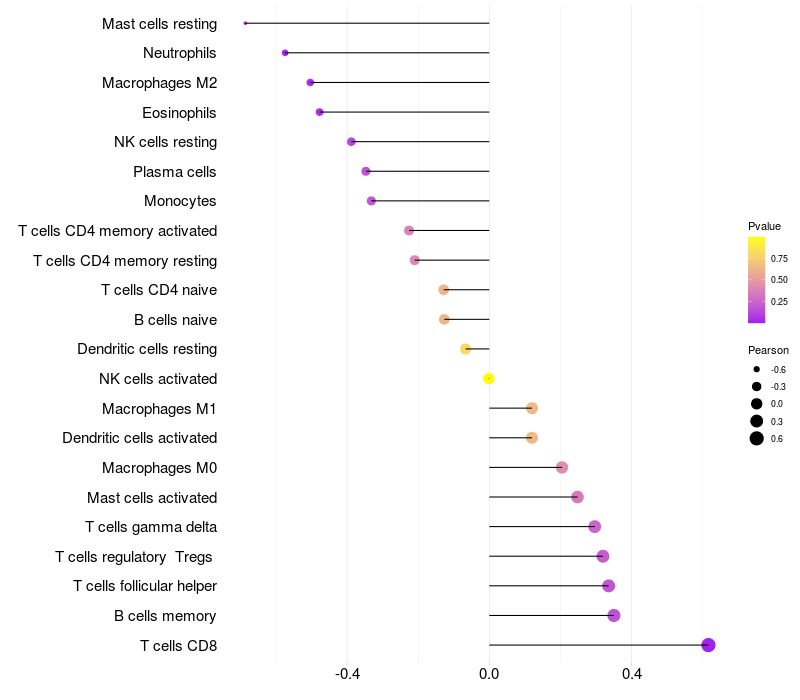The image size is (800, 700).
Task: Click the Mast cells resting data point
Action: 245,23
